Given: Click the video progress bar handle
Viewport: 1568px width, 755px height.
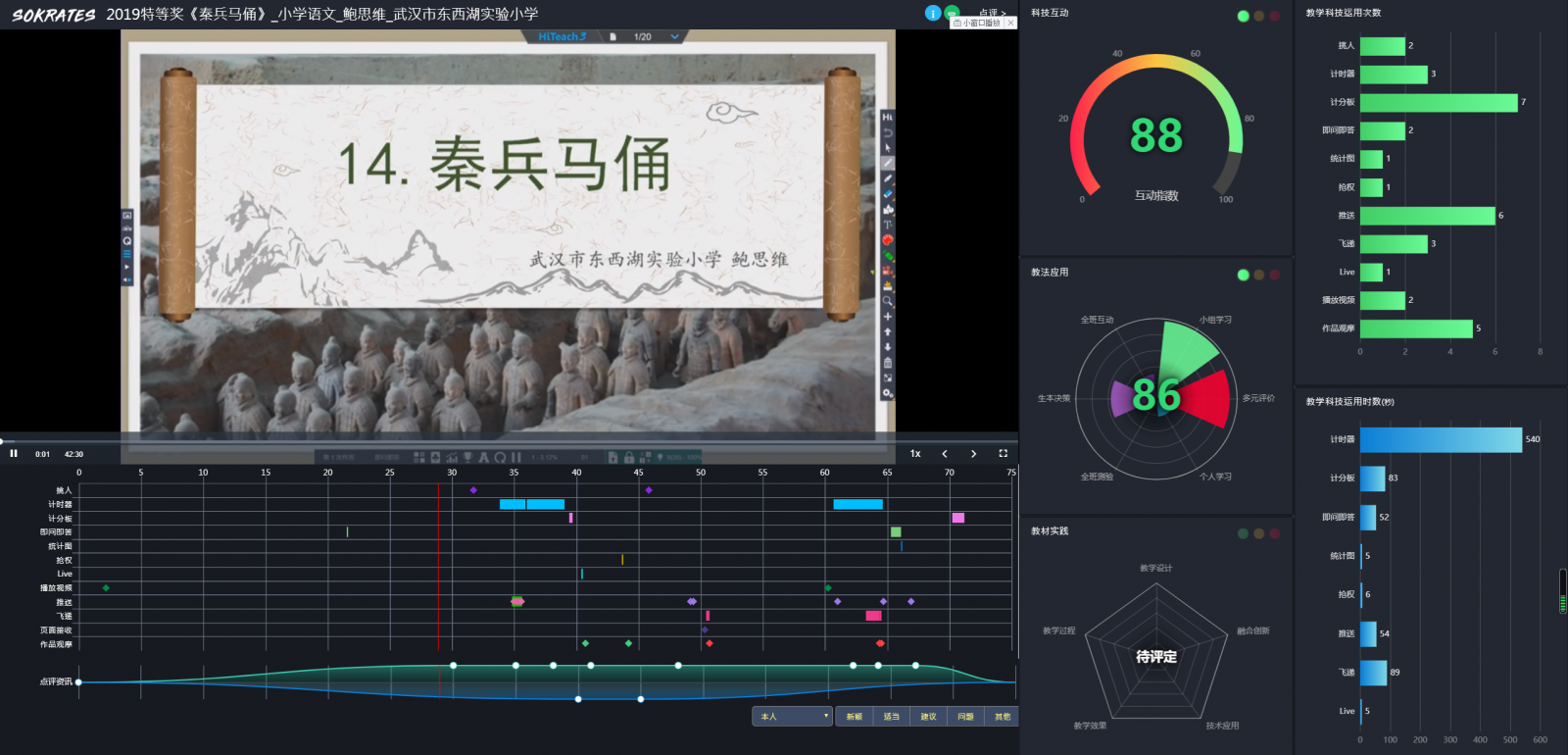Looking at the screenshot, I should tap(2, 441).
